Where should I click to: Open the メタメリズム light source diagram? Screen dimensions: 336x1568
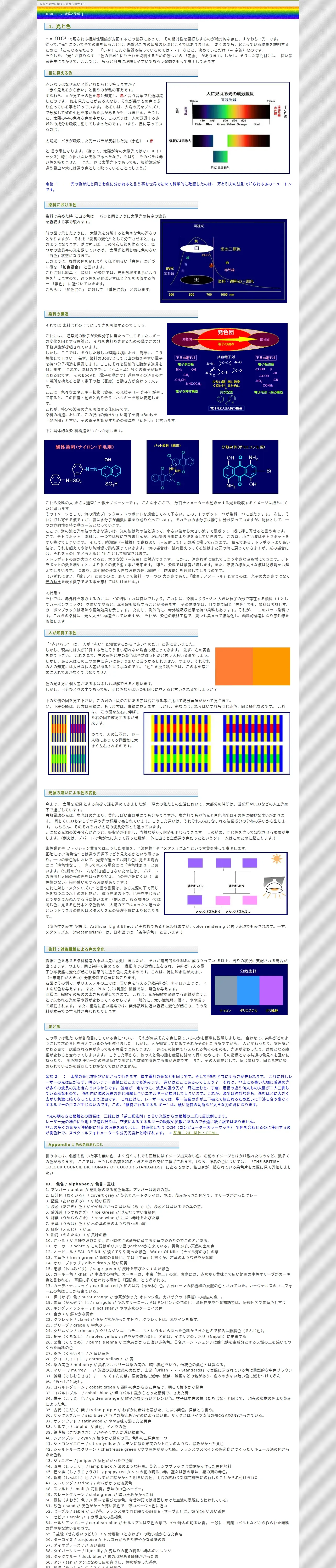coord(226,883)
